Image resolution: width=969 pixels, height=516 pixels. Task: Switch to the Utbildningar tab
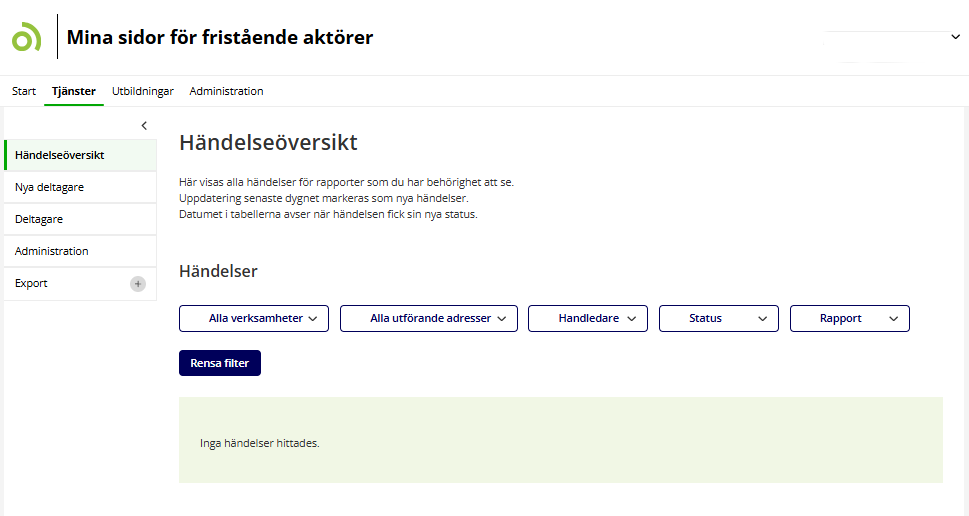[143, 91]
